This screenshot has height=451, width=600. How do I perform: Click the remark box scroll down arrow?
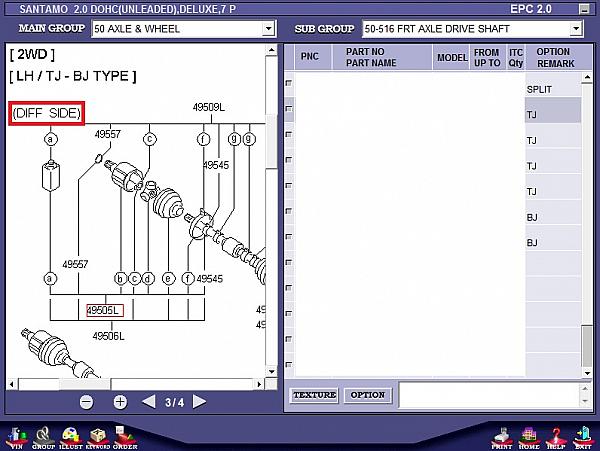point(585,401)
